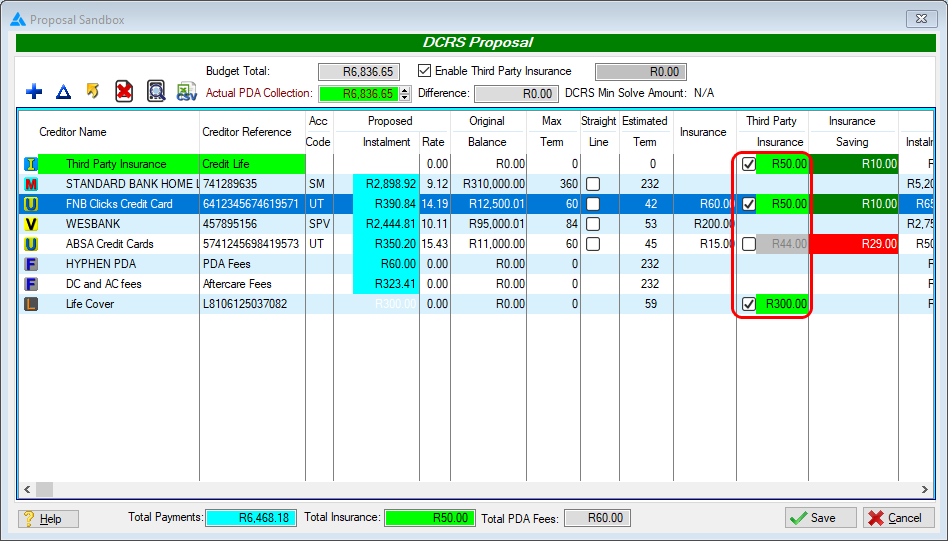
Task: Open the magnifier preview icon
Action: pyautogui.click(x=156, y=92)
